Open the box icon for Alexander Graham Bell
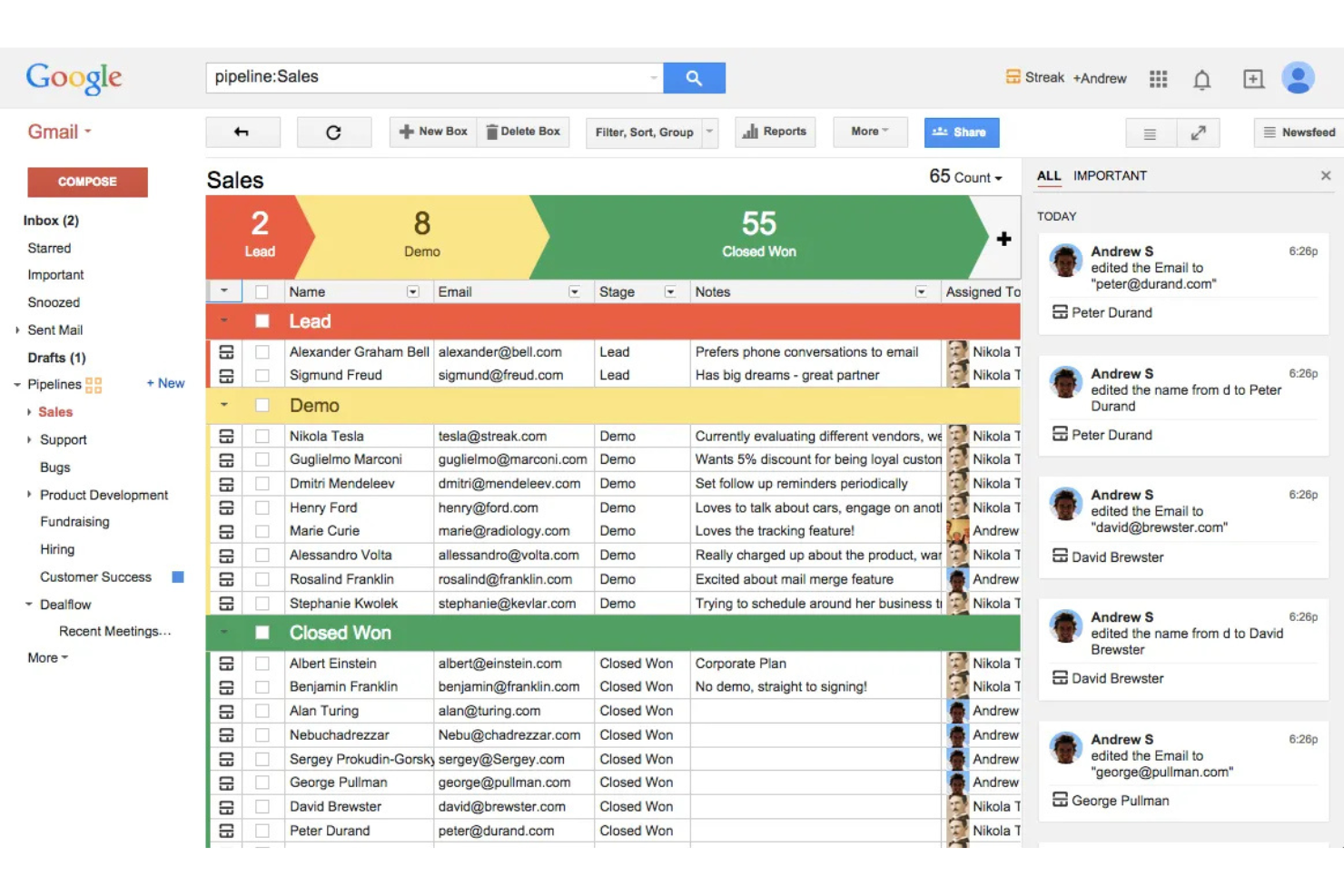 pyautogui.click(x=226, y=352)
